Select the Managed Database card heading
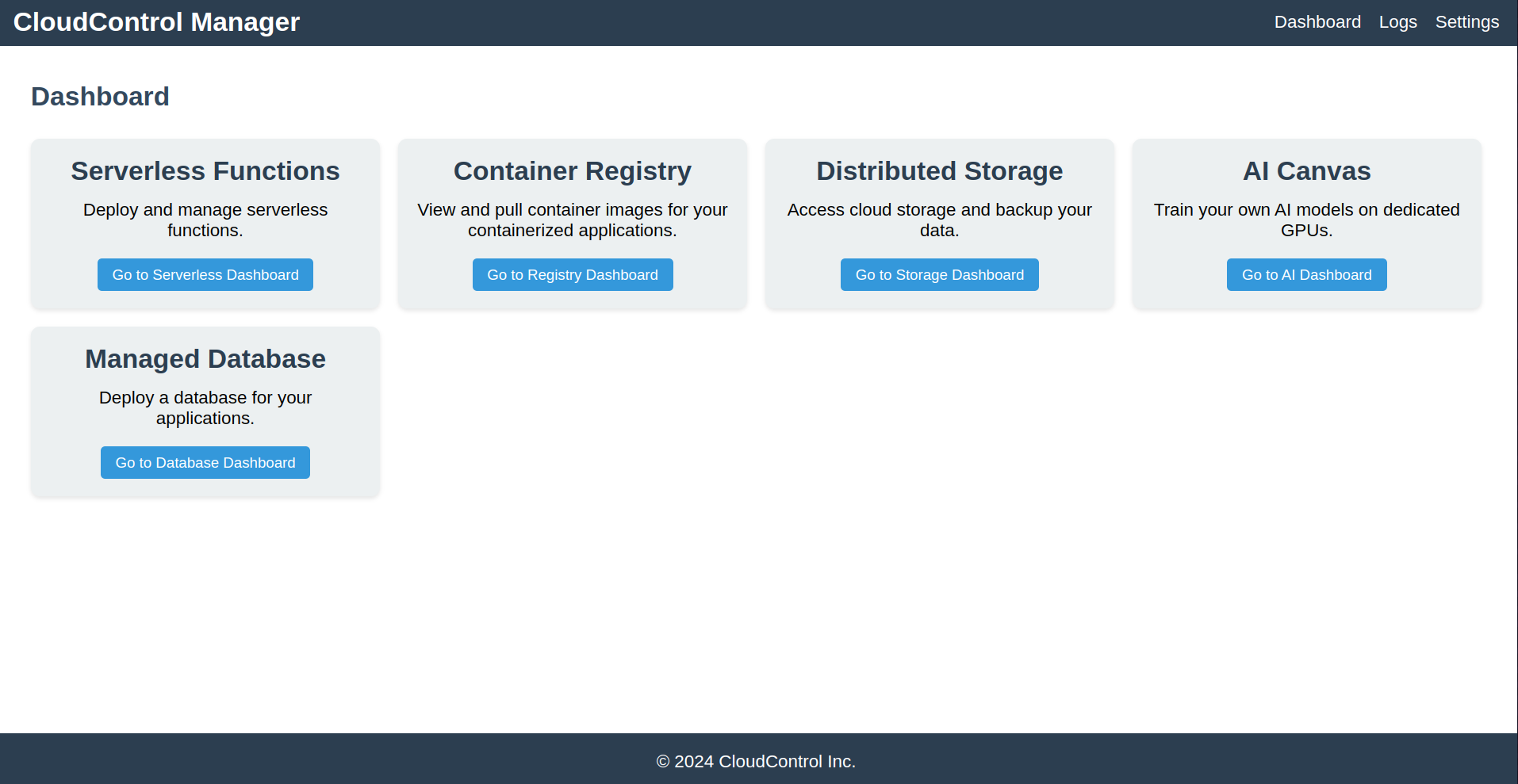This screenshot has height=784, width=1518. point(205,359)
